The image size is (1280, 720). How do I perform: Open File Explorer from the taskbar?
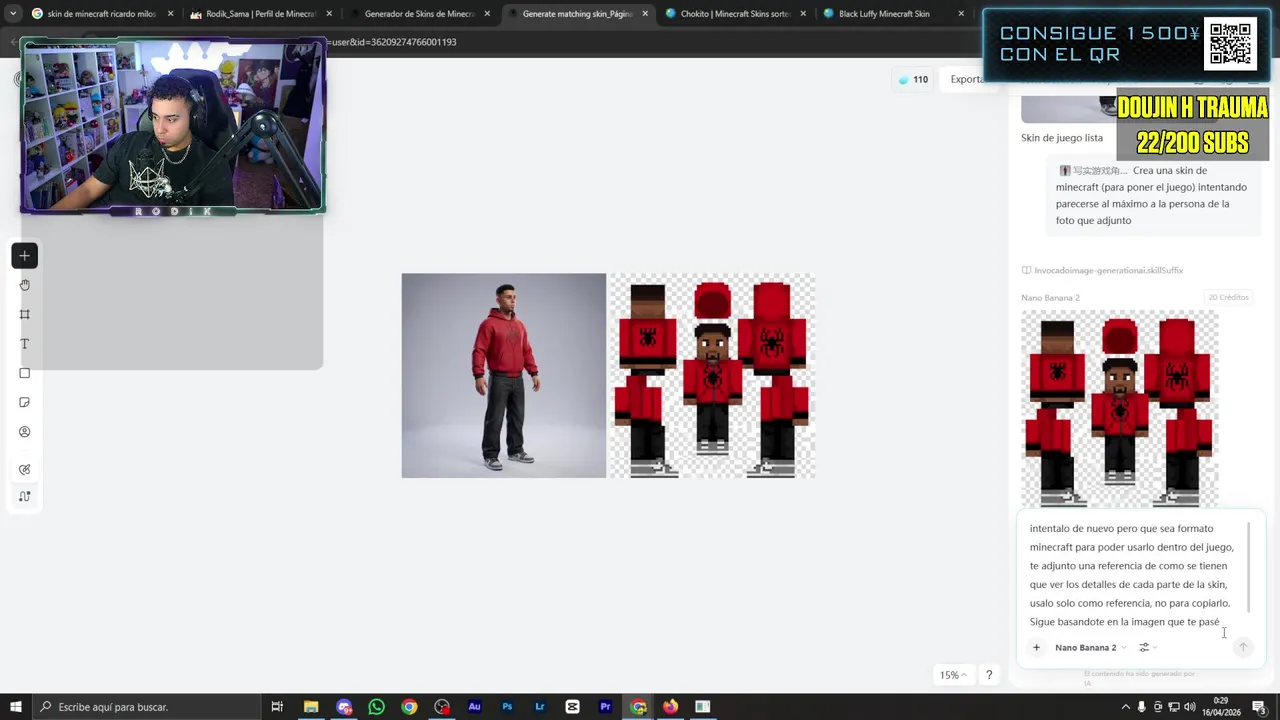tap(311, 707)
